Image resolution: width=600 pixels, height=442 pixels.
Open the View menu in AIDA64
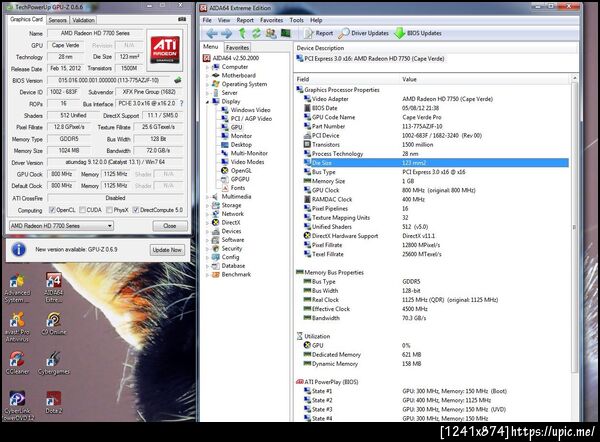coord(224,20)
